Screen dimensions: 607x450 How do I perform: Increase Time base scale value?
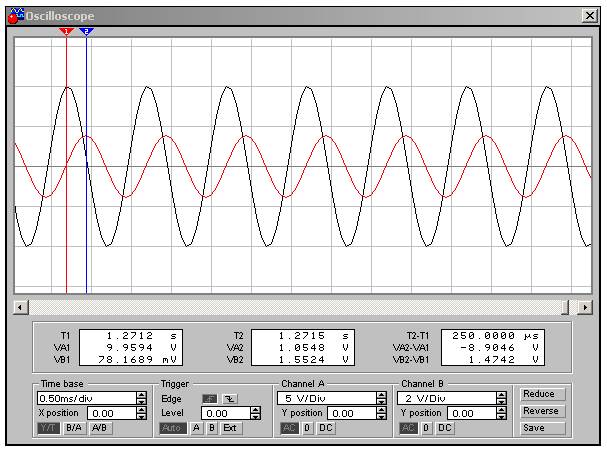[x=142, y=395]
